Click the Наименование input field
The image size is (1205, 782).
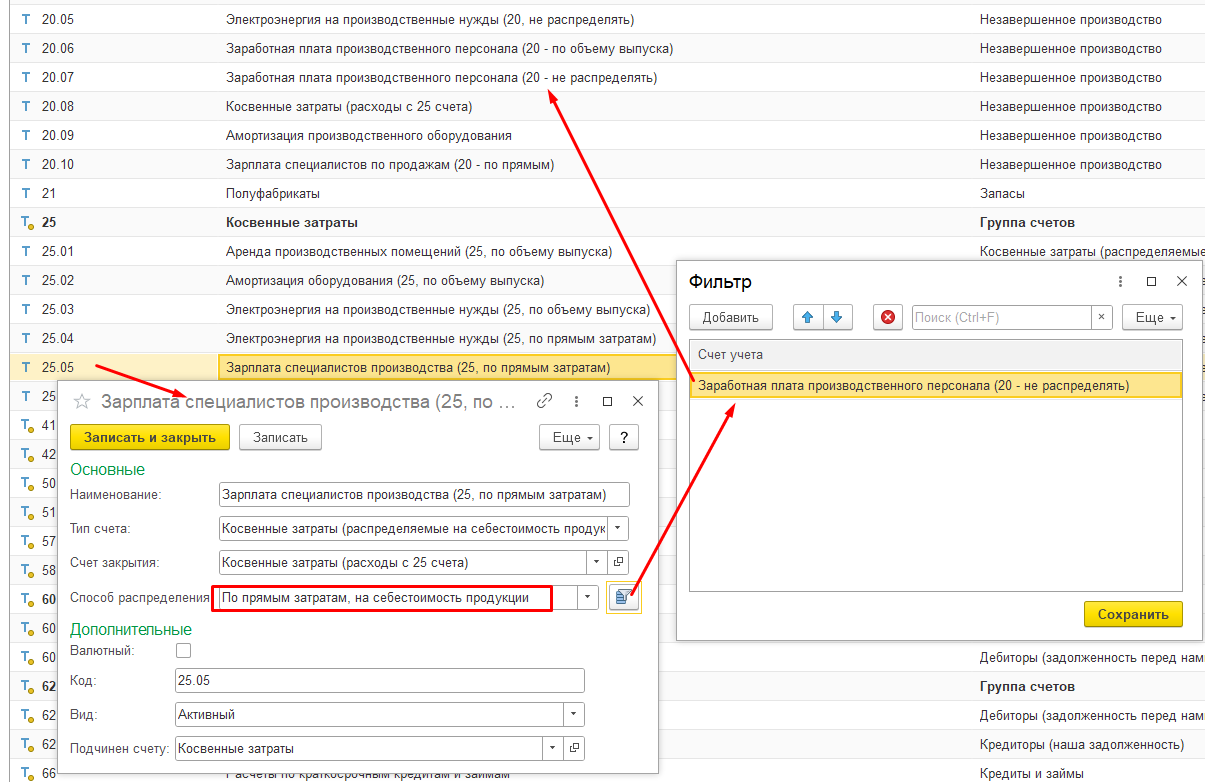(x=425, y=494)
